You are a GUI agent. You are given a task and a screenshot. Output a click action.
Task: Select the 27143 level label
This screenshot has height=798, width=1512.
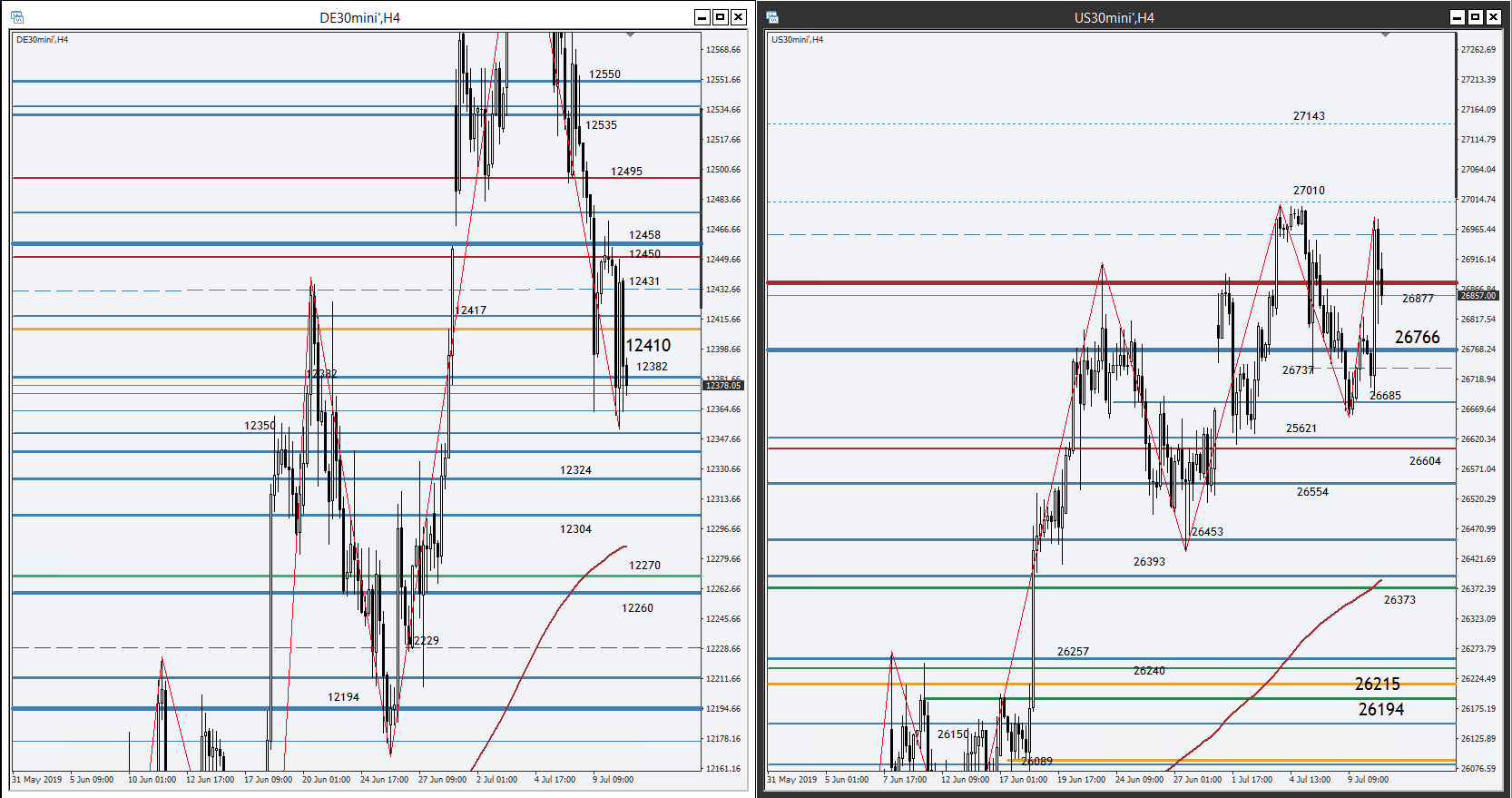point(1309,116)
